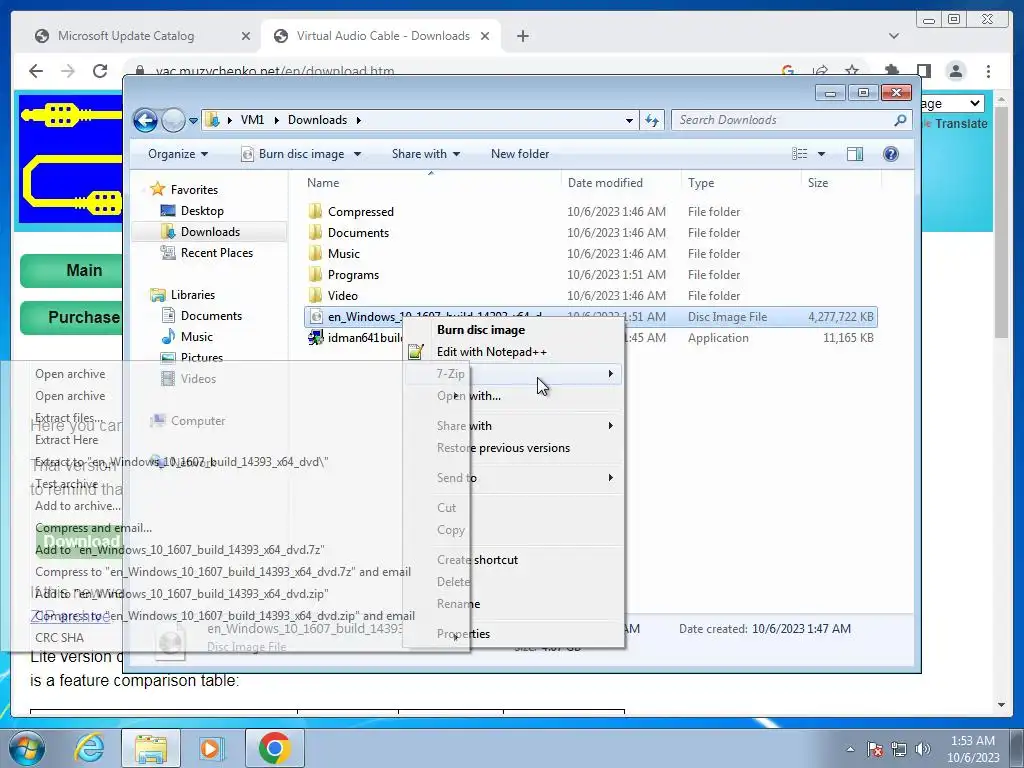The height and width of the screenshot is (768, 1024).
Task: Choose Extract Here in 7-Zip submenu
Action: pos(67,440)
